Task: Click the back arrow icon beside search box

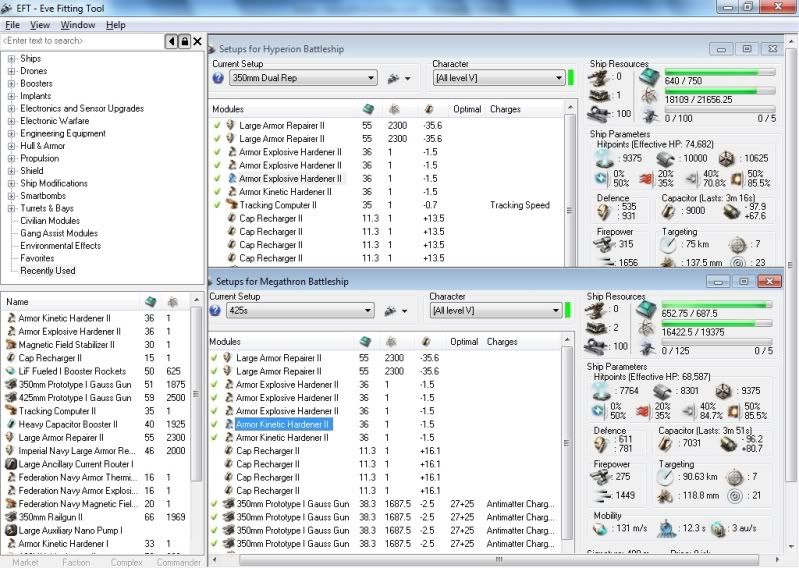Action: coord(172,41)
